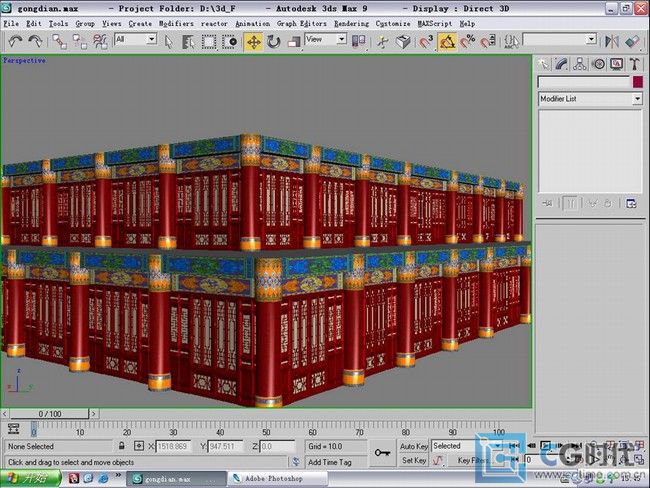Click the Make Unique icon below the stack
This screenshot has width=650, height=488.
592,204
